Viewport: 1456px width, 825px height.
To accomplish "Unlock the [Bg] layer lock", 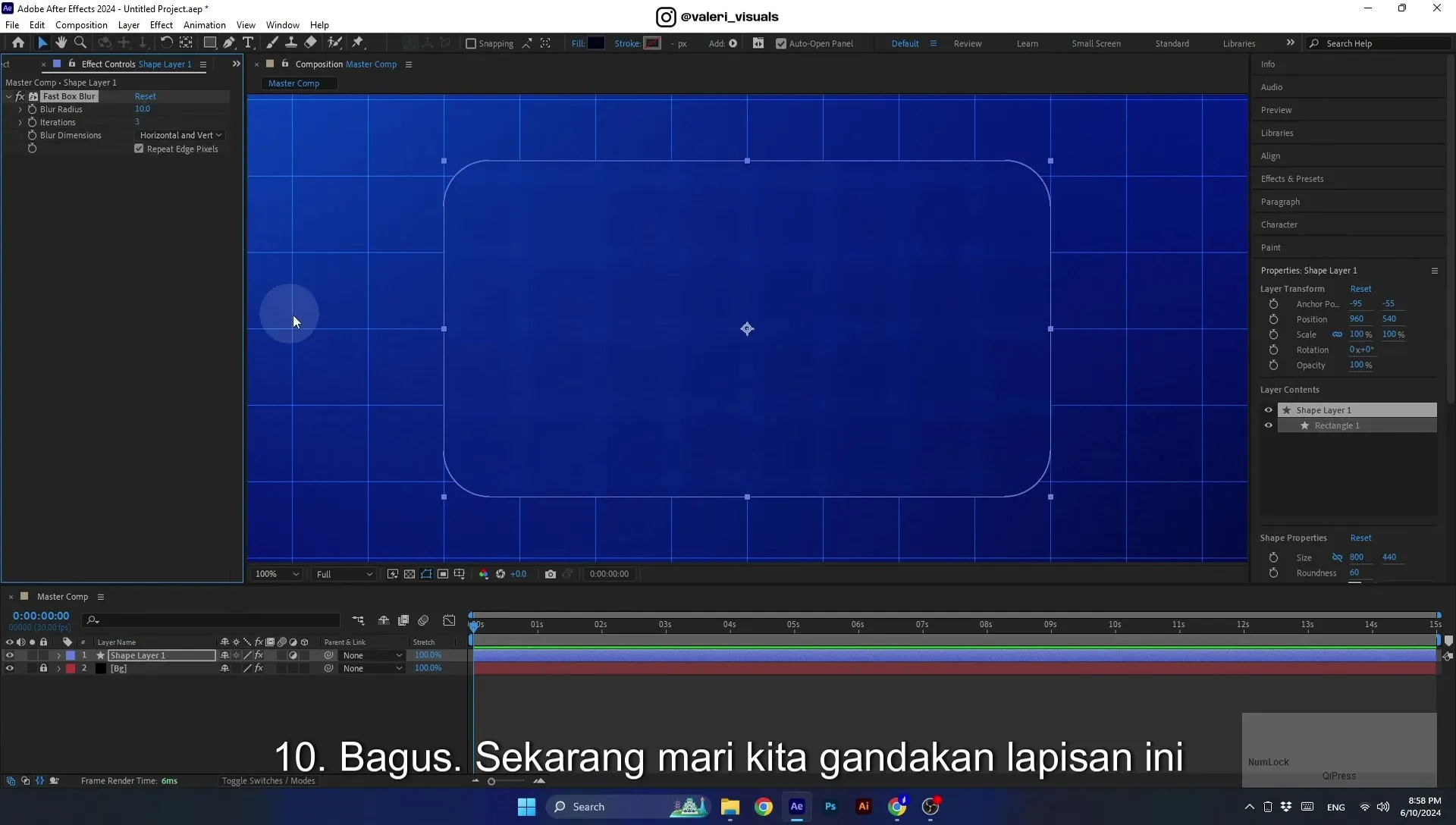I will (43, 669).
